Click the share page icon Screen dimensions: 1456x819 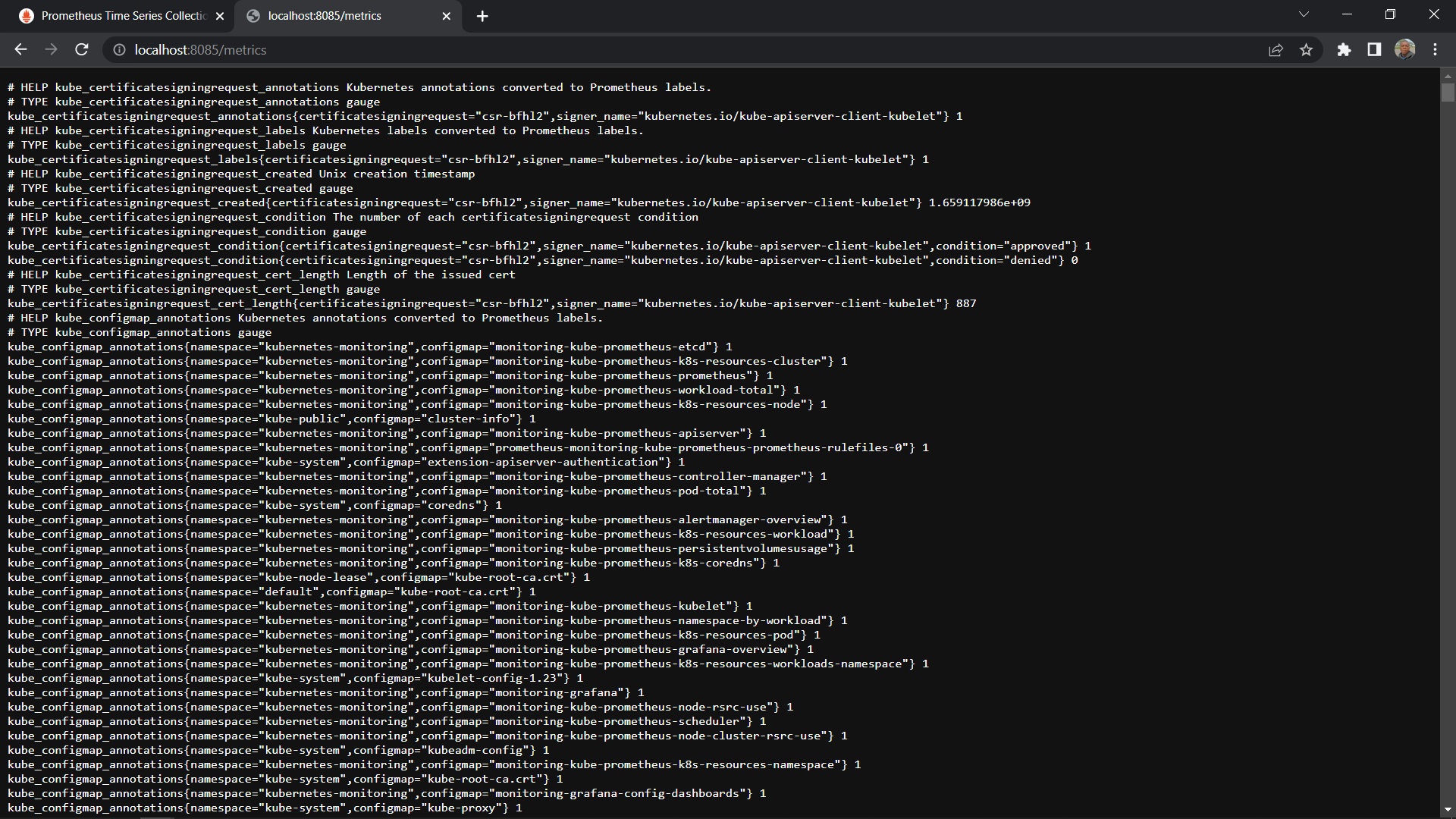click(1276, 49)
